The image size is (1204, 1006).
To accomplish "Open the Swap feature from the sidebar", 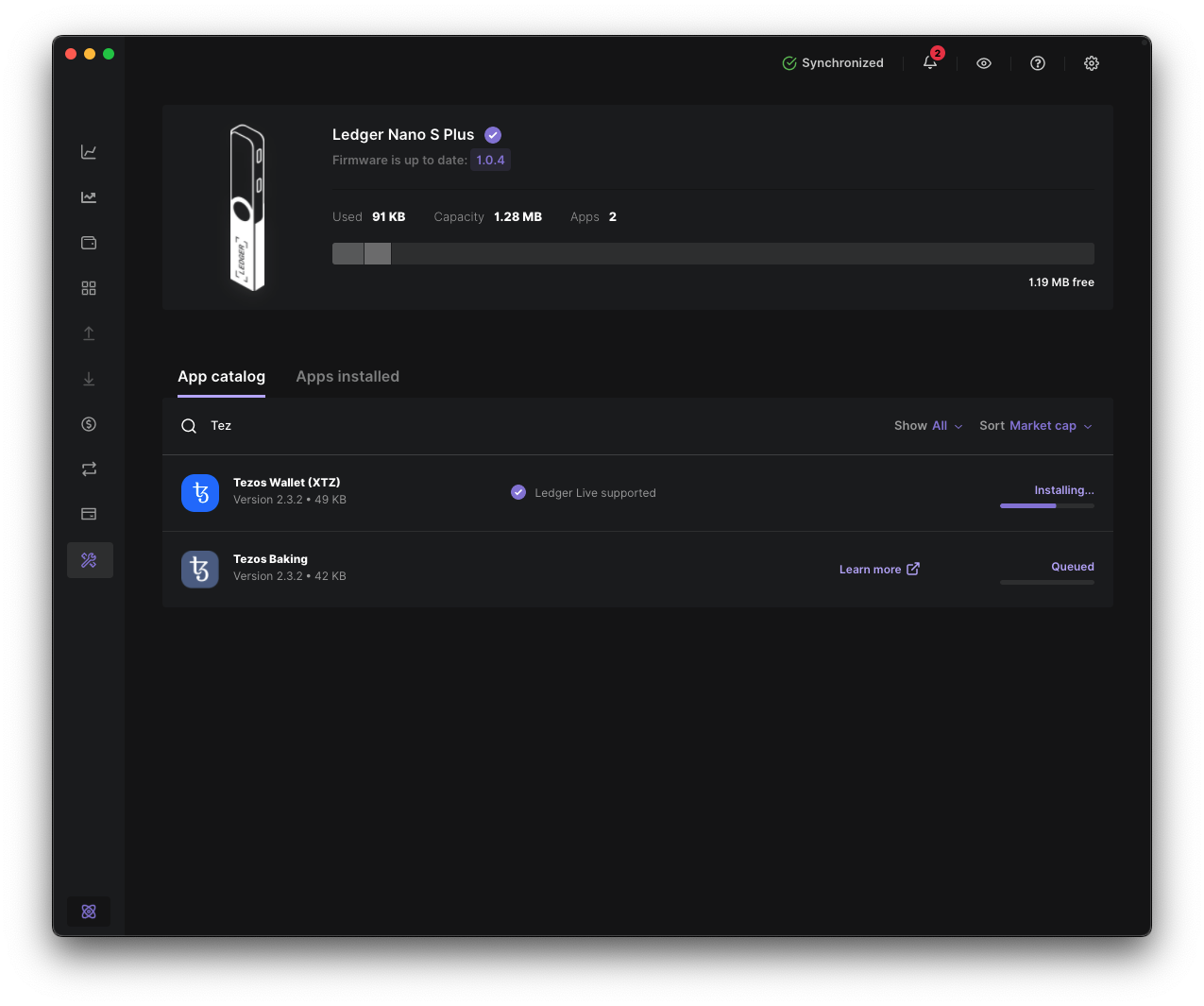I will click(x=89, y=469).
